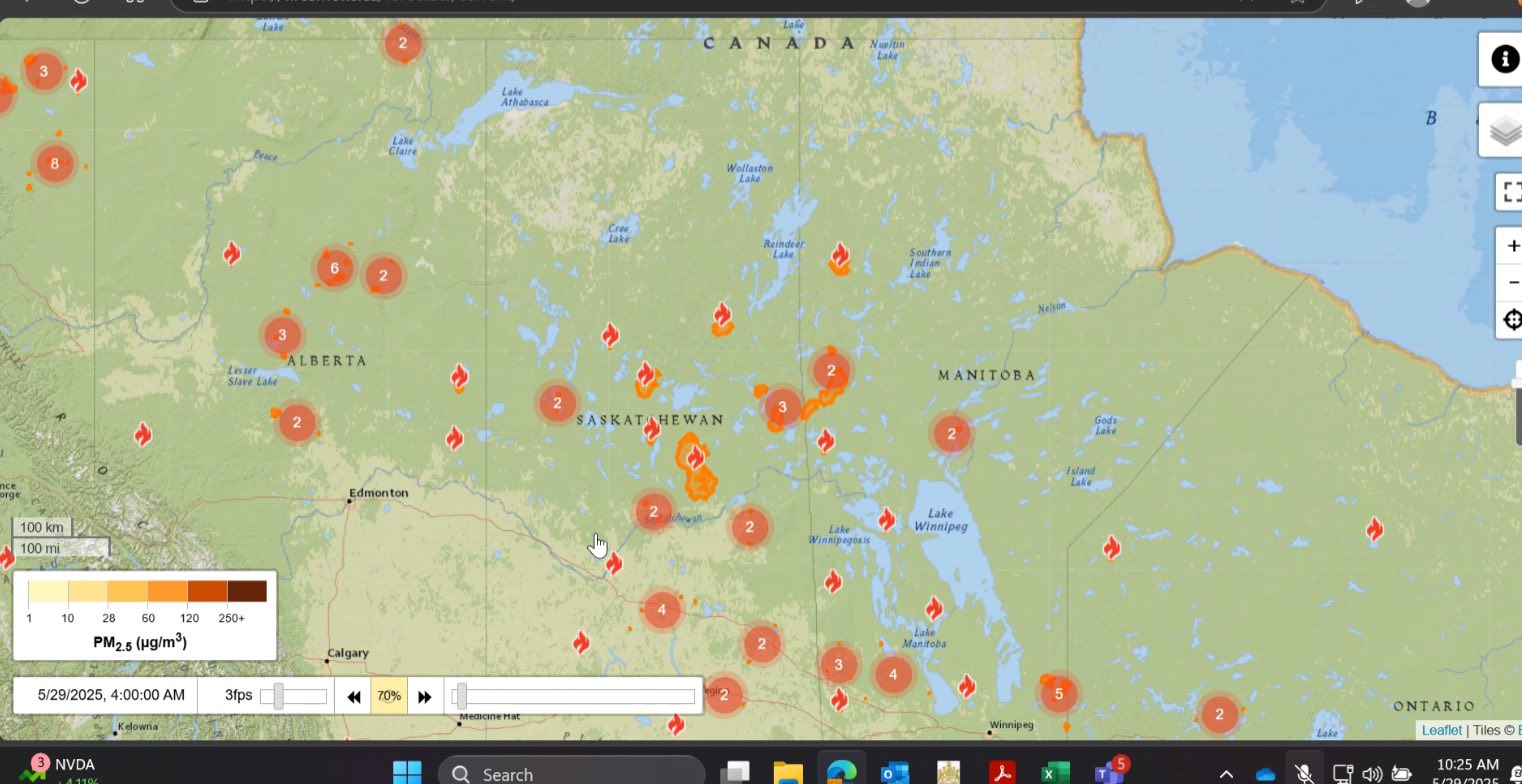
Task: Select the 2 cluster below Lesser Slave Lake
Action: 296,422
